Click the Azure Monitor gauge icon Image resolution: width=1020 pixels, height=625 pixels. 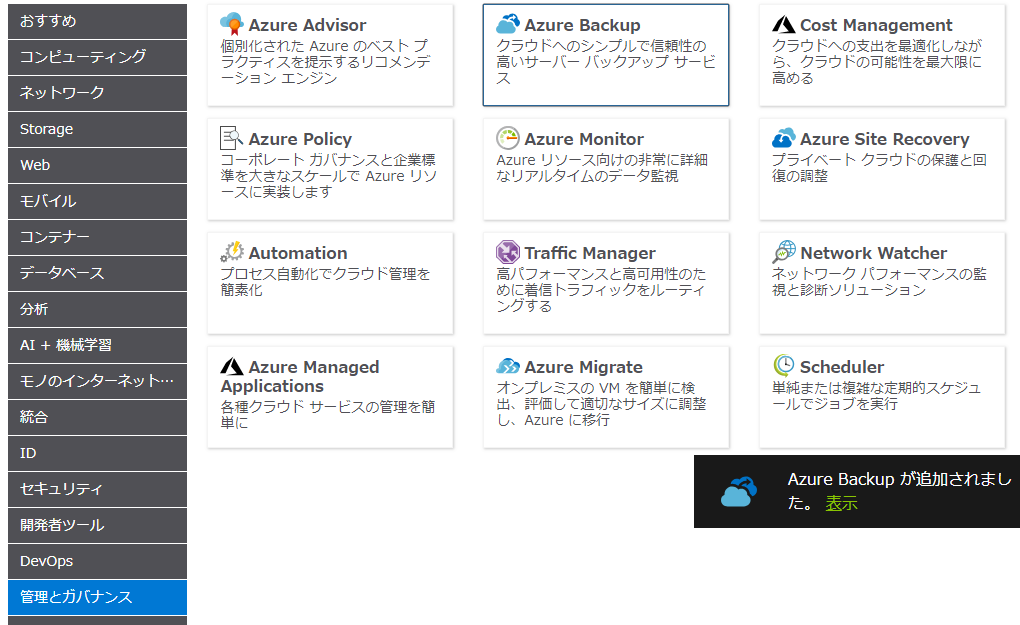507,138
